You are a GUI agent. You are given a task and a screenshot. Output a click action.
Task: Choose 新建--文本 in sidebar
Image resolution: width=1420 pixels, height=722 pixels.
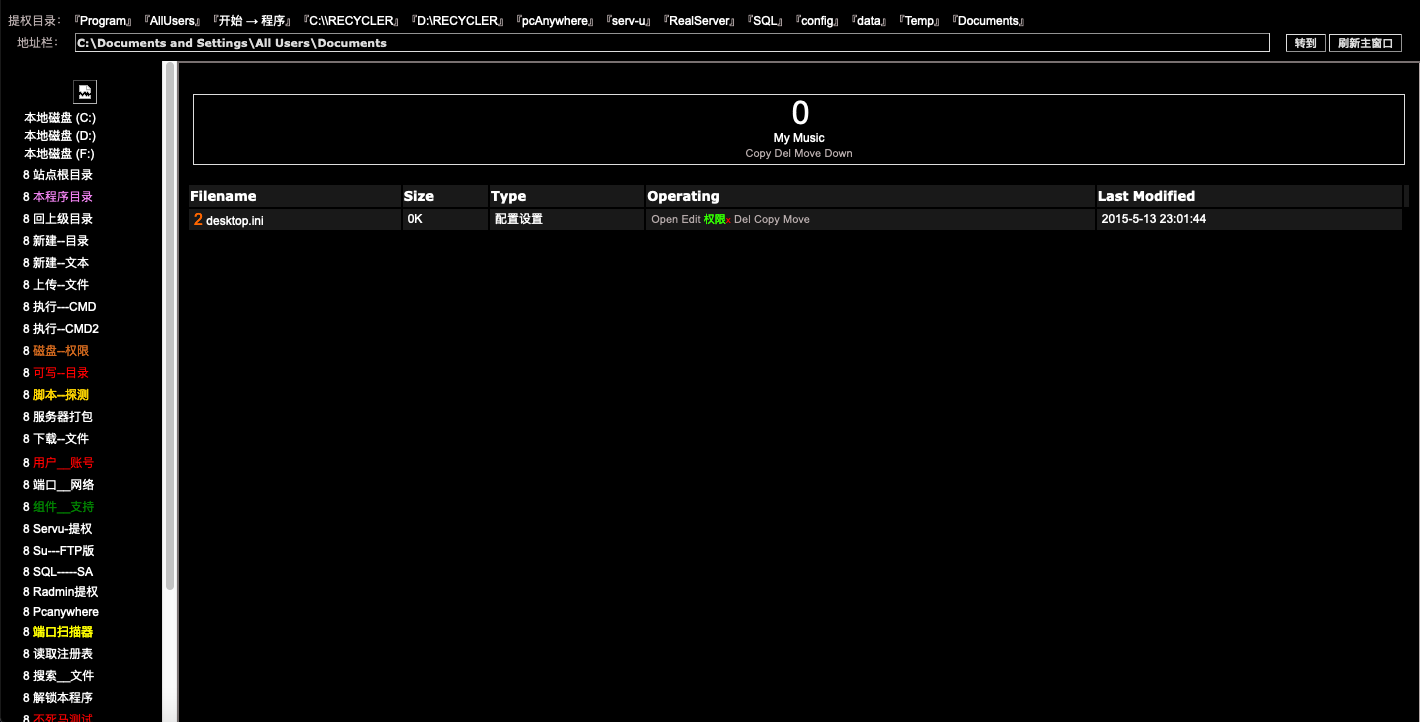pyautogui.click(x=61, y=263)
